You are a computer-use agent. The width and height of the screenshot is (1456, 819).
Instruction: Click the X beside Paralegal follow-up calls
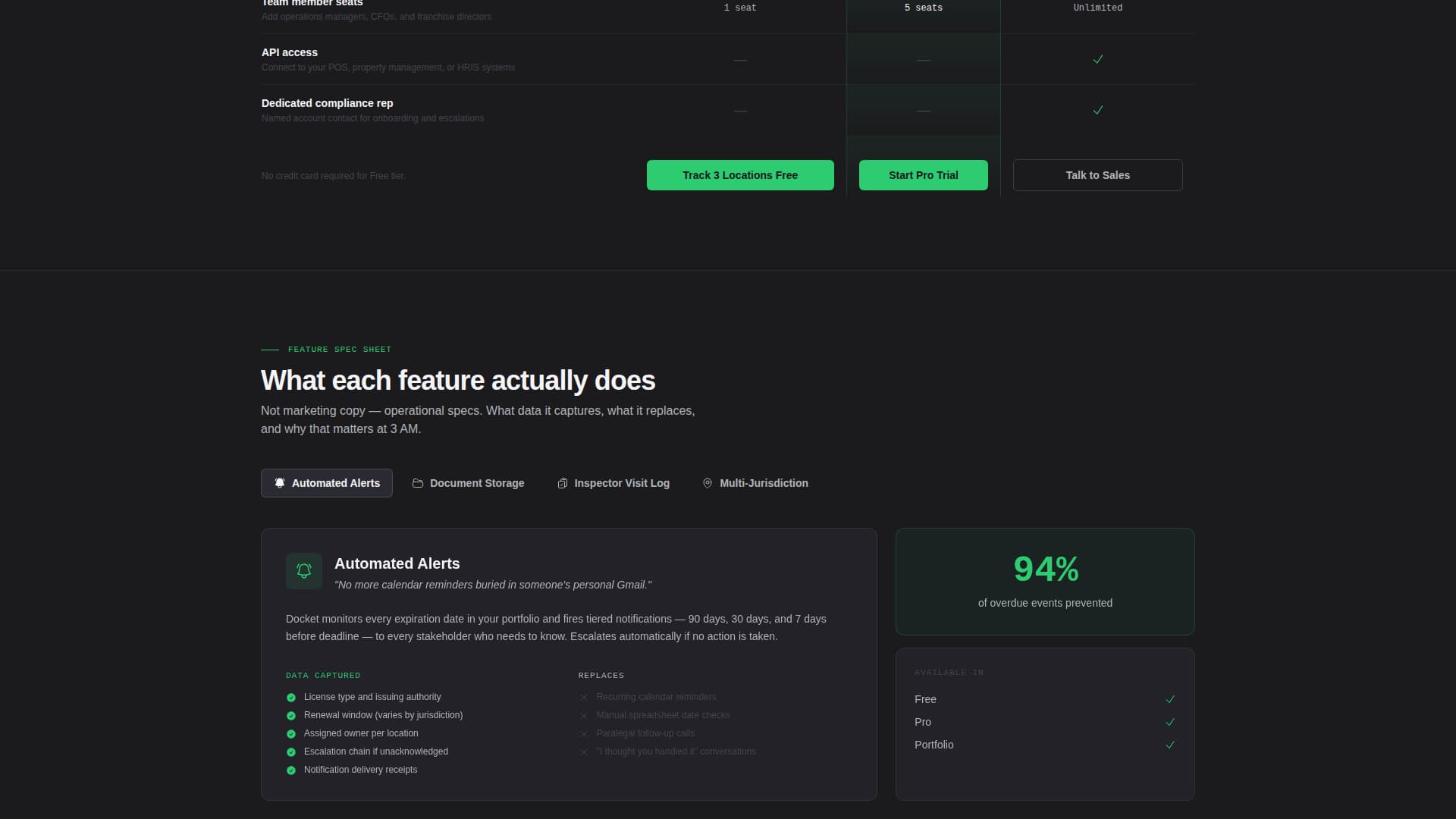tap(584, 733)
